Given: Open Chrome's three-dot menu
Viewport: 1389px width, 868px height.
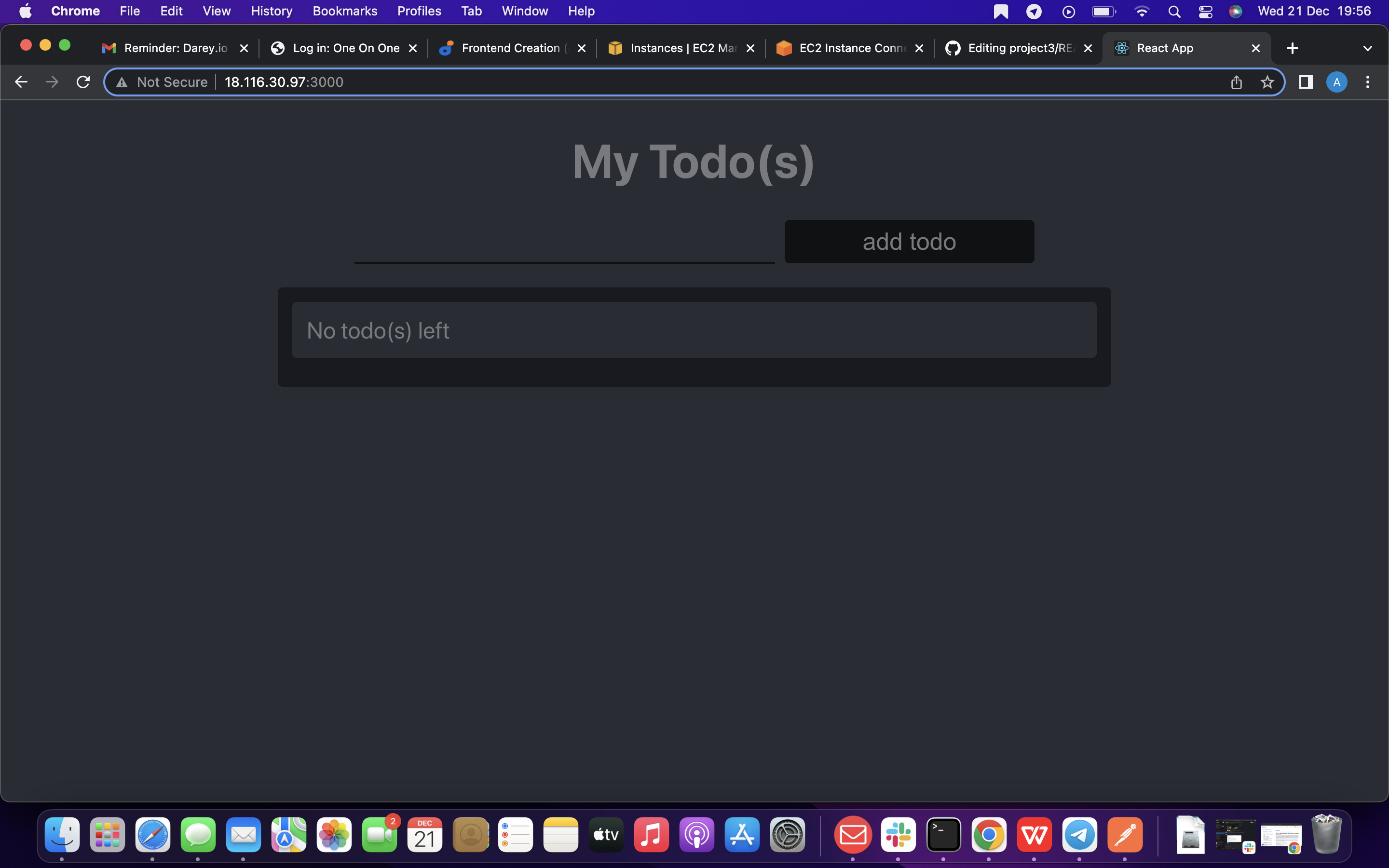Looking at the screenshot, I should click(1368, 82).
